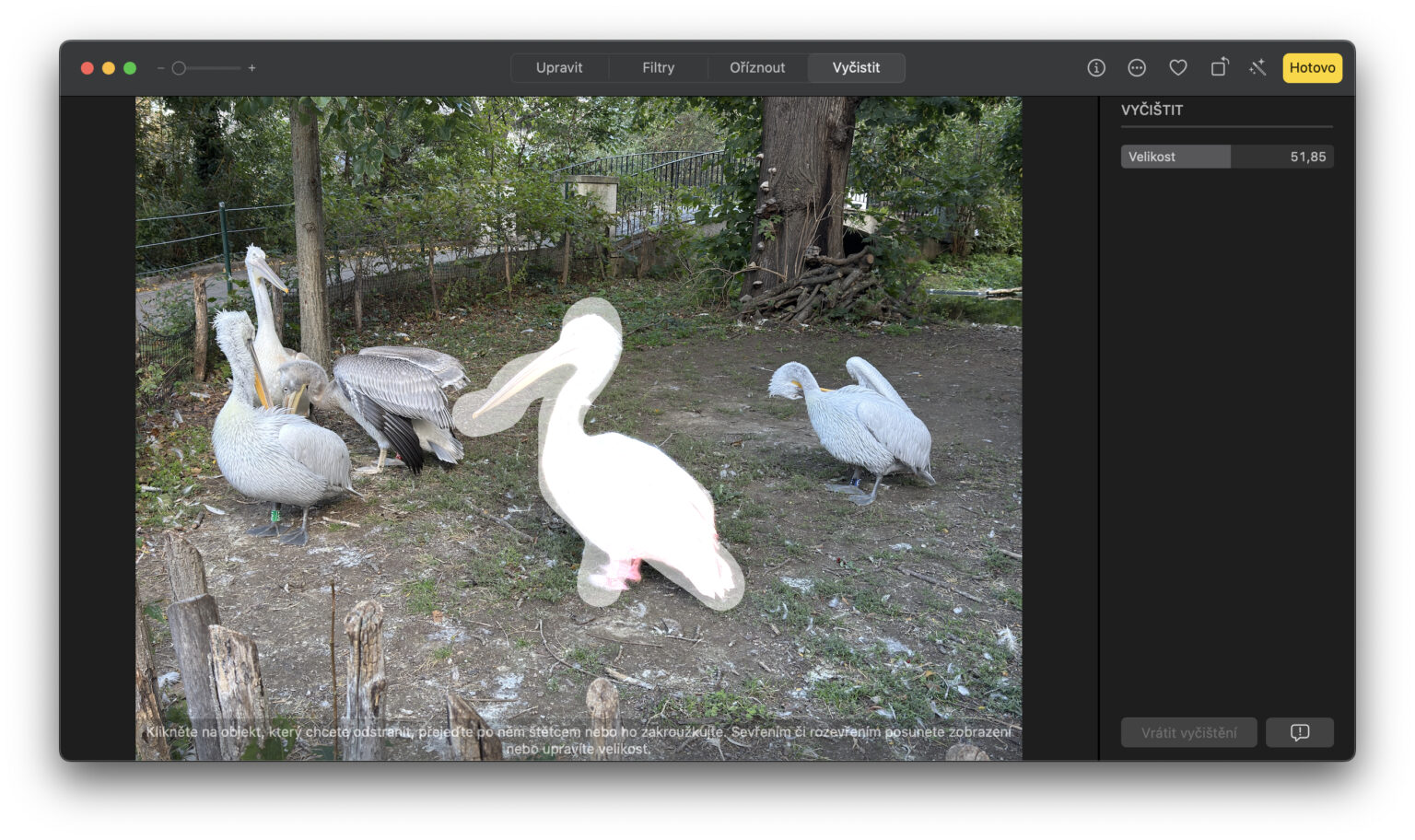Adjust the Velikost brush size slider

(x=1225, y=157)
